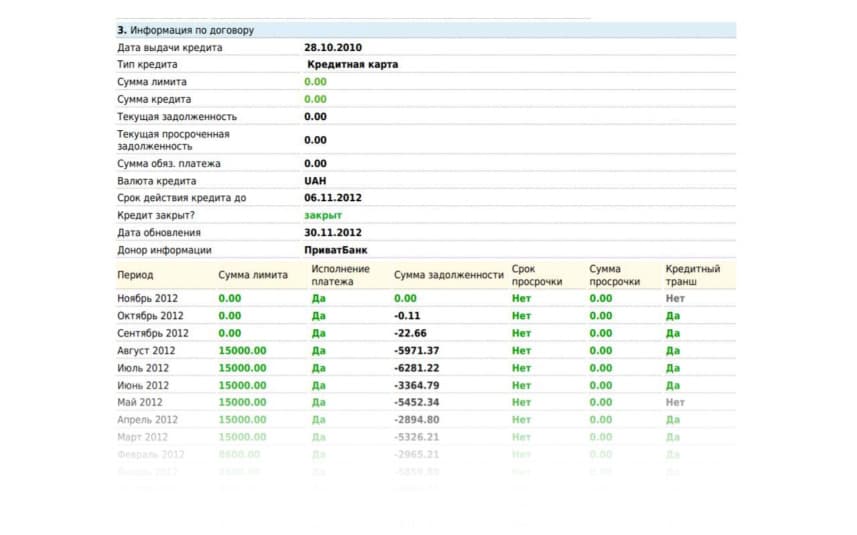Click the "Исполнение платежа" column header
The width and height of the screenshot is (857, 535).
click(341, 275)
